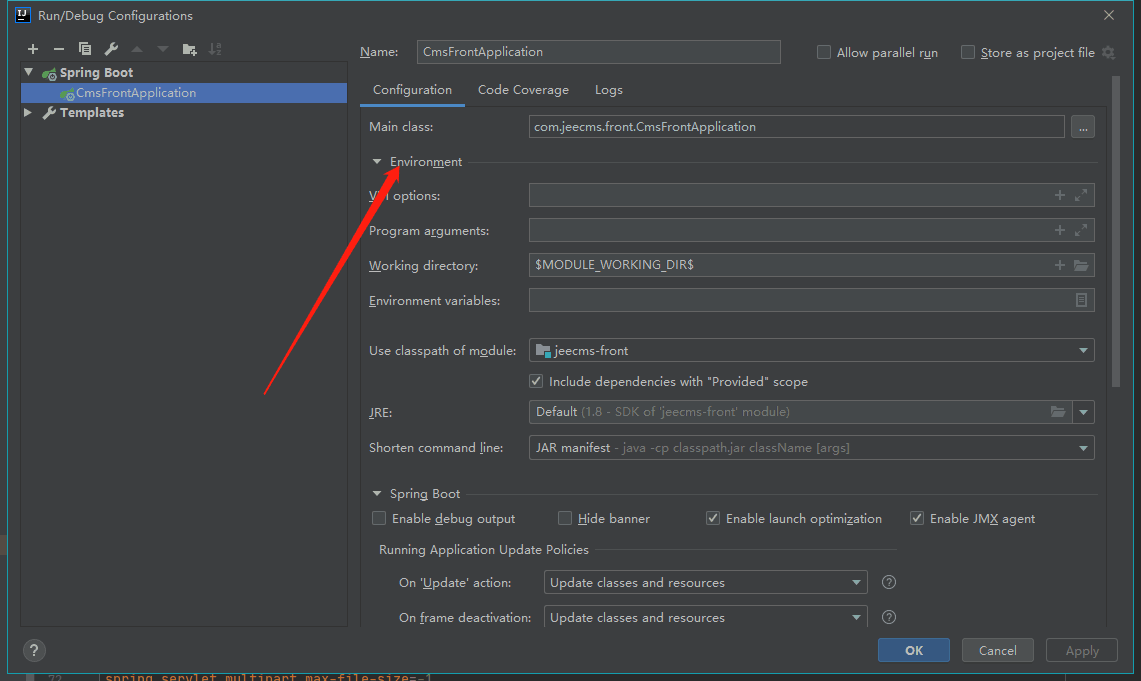1141x681 pixels.
Task: Click the sort configurations toolbar icon
Action: 215,49
